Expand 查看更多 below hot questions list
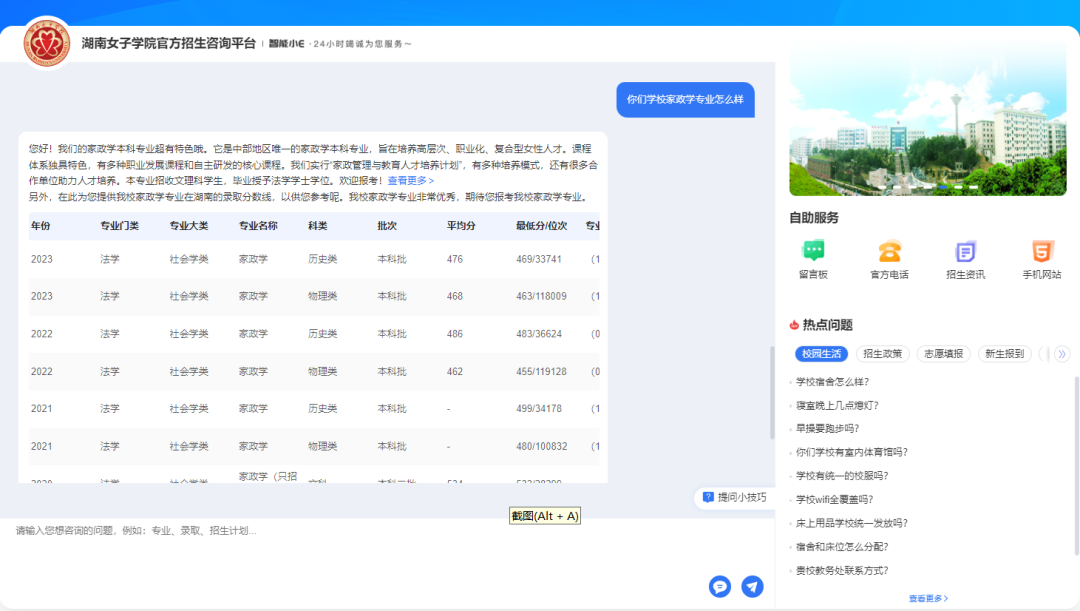1080x611 pixels. coord(928,598)
